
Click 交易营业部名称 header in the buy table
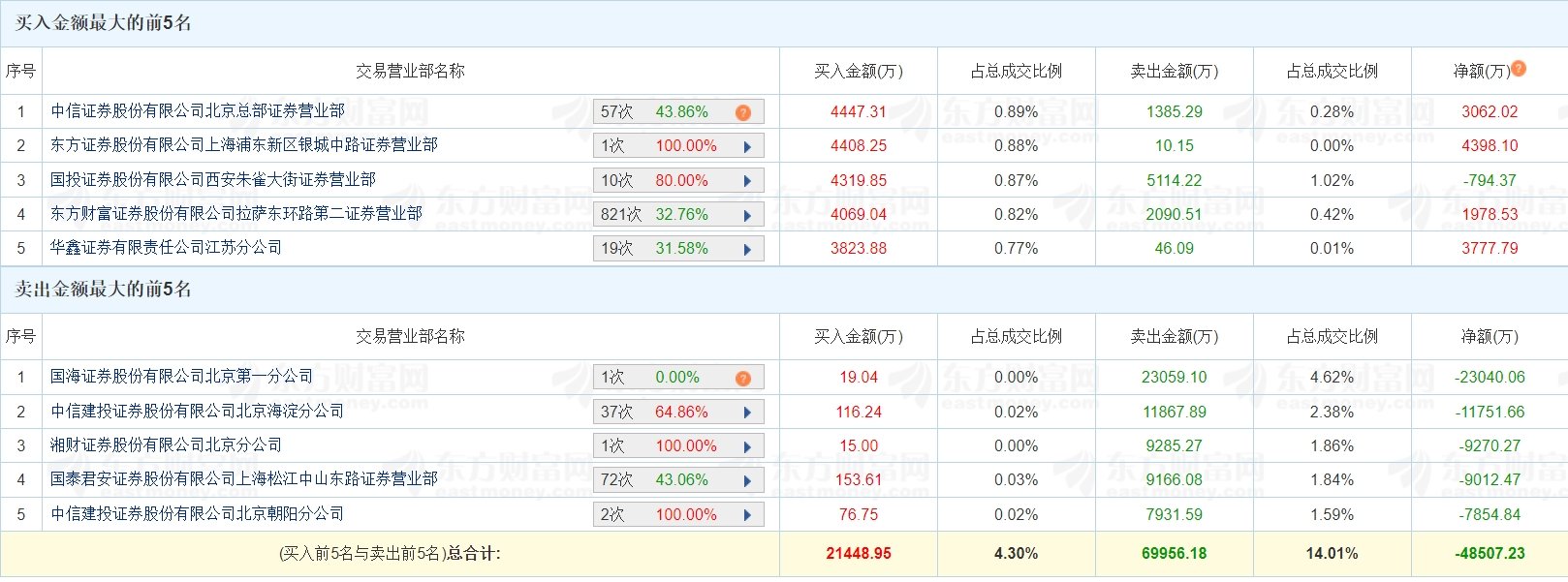pos(411,72)
